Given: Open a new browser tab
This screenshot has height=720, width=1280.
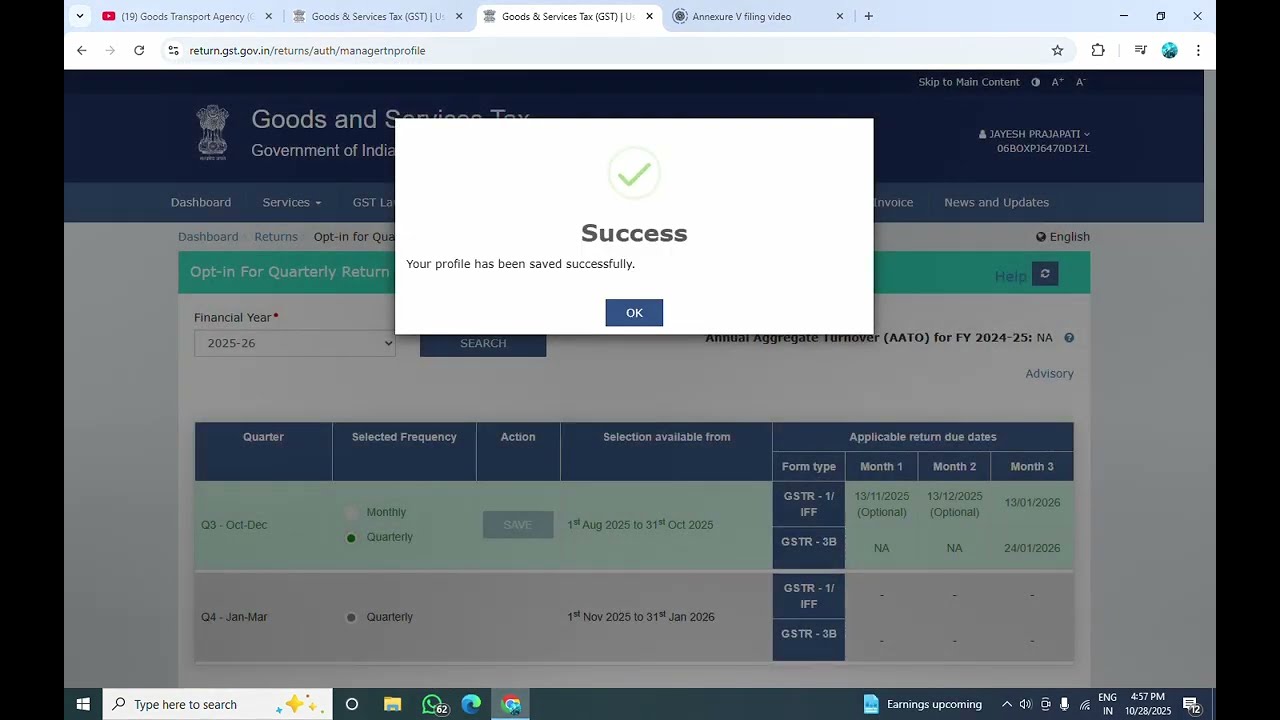Looking at the screenshot, I should pos(868,16).
